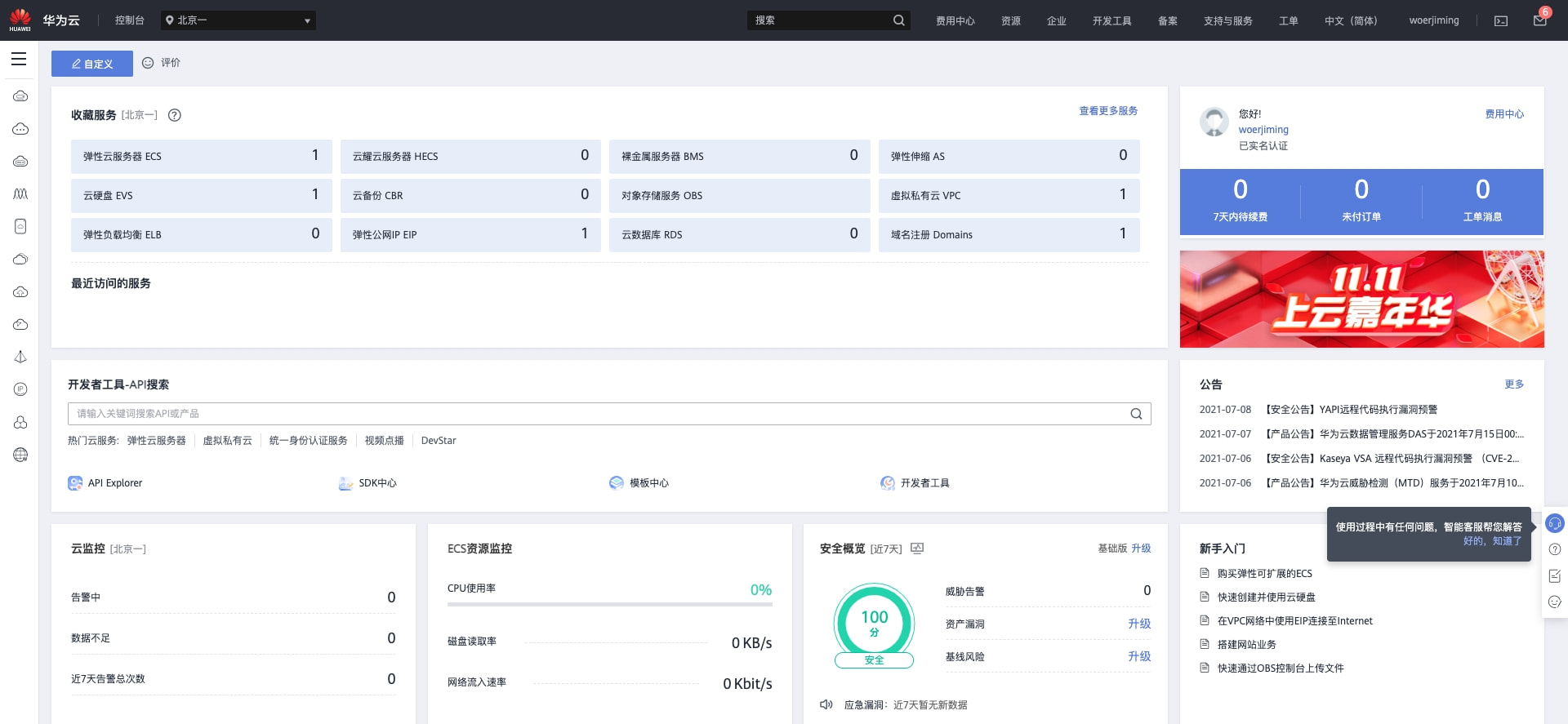Click 升级 link for 资产漏洞
Viewport: 1568px width, 724px height.
[x=1139, y=624]
